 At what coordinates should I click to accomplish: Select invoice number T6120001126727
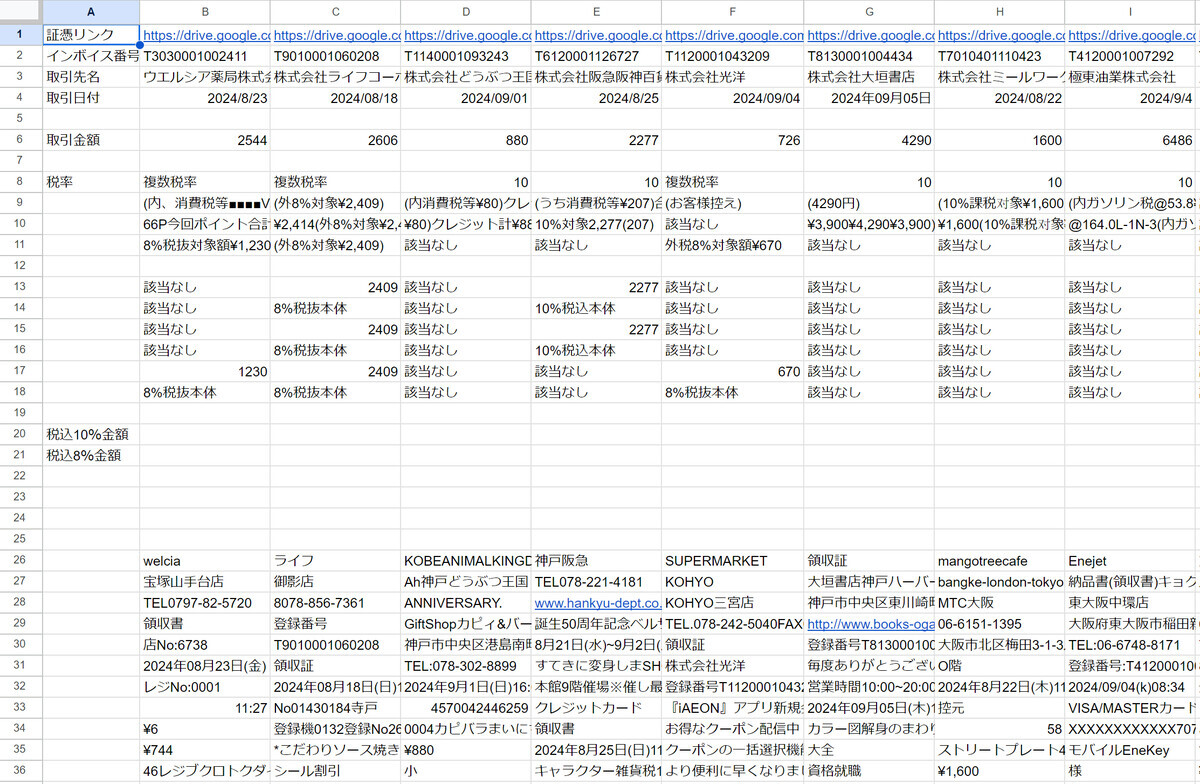click(x=596, y=56)
